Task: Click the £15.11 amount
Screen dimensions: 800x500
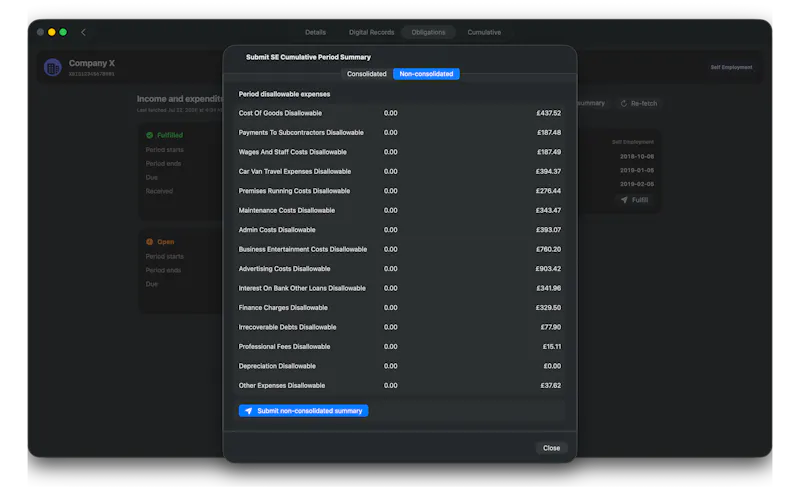Action: (x=552, y=346)
